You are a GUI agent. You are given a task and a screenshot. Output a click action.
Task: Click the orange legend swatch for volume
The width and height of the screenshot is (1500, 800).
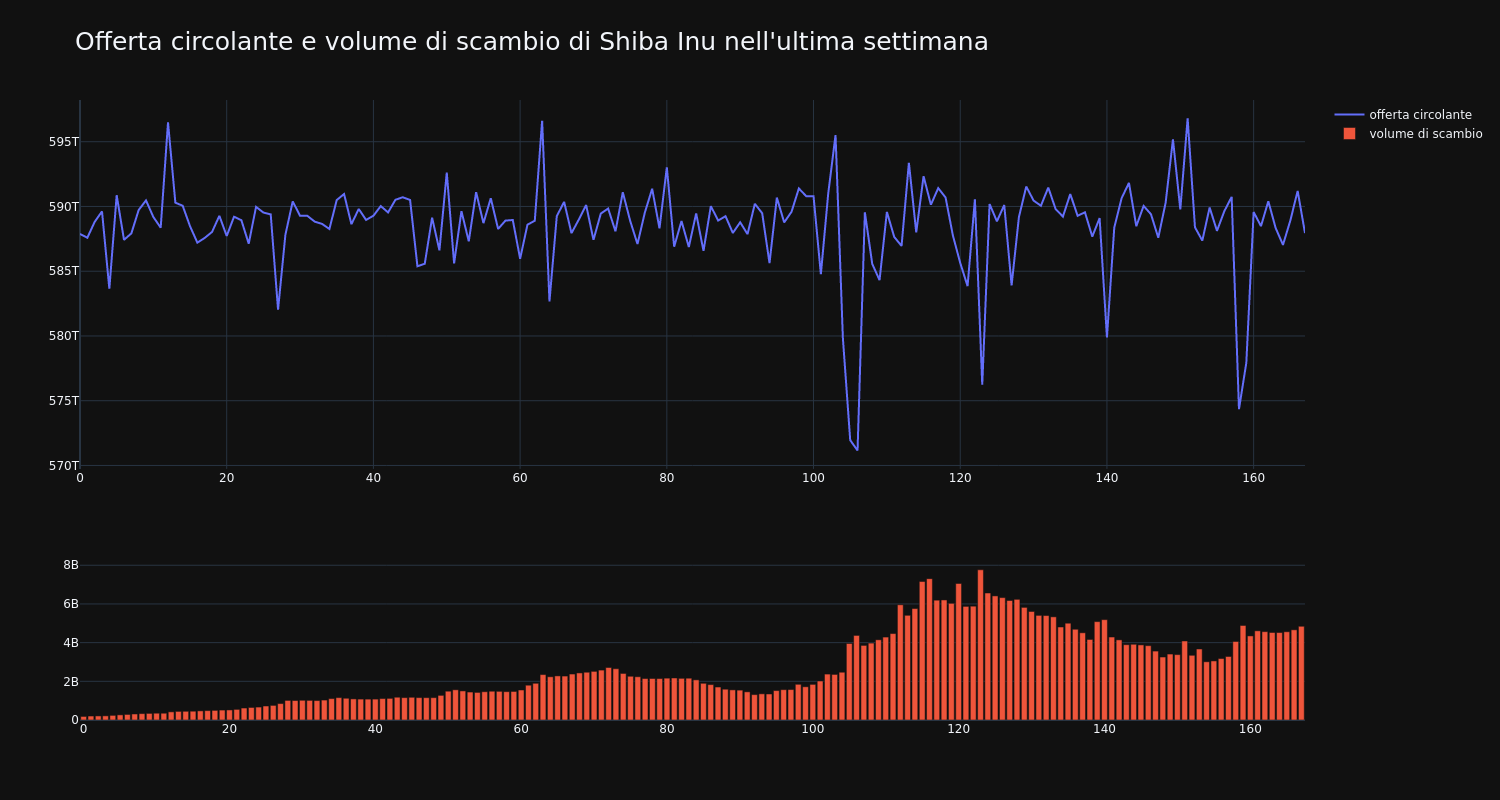pos(1349,134)
